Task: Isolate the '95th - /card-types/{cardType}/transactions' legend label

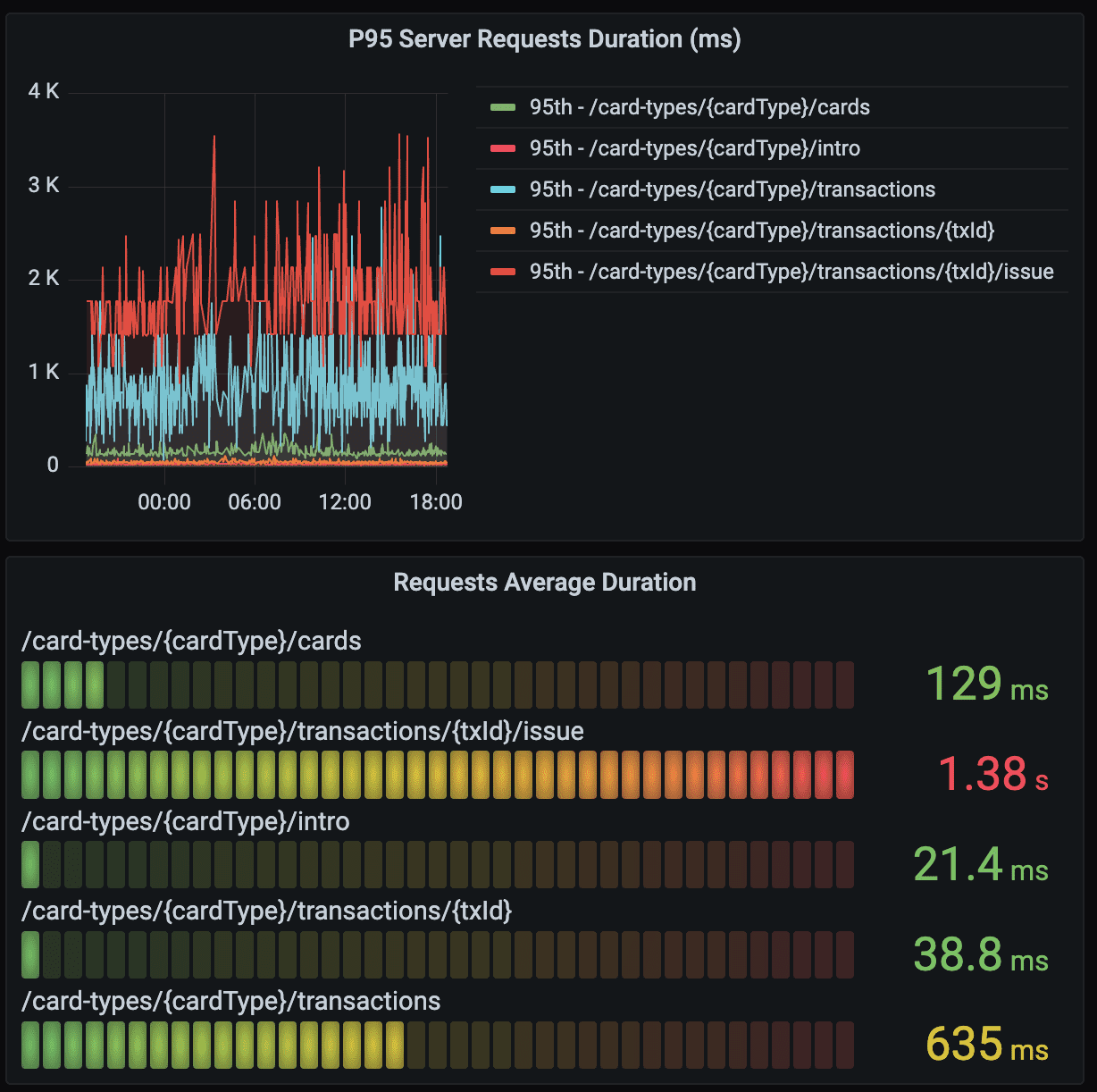Action: point(732,189)
